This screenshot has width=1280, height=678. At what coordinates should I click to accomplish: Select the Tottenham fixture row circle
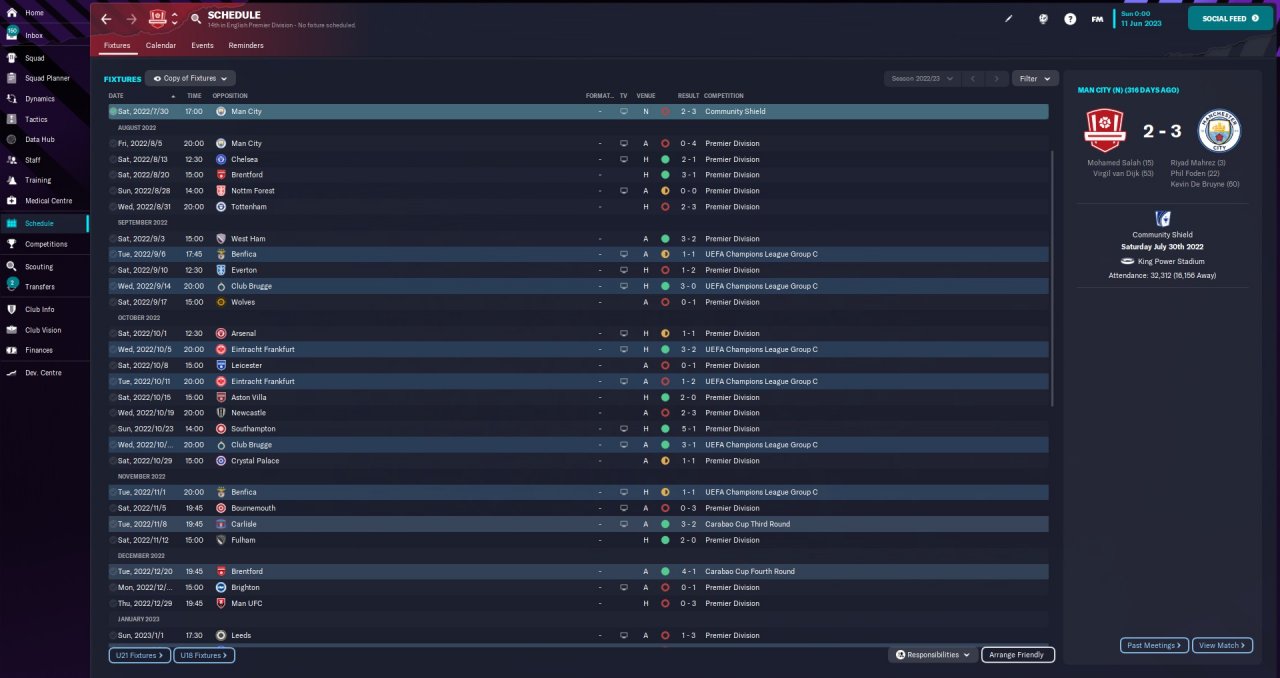(113, 207)
